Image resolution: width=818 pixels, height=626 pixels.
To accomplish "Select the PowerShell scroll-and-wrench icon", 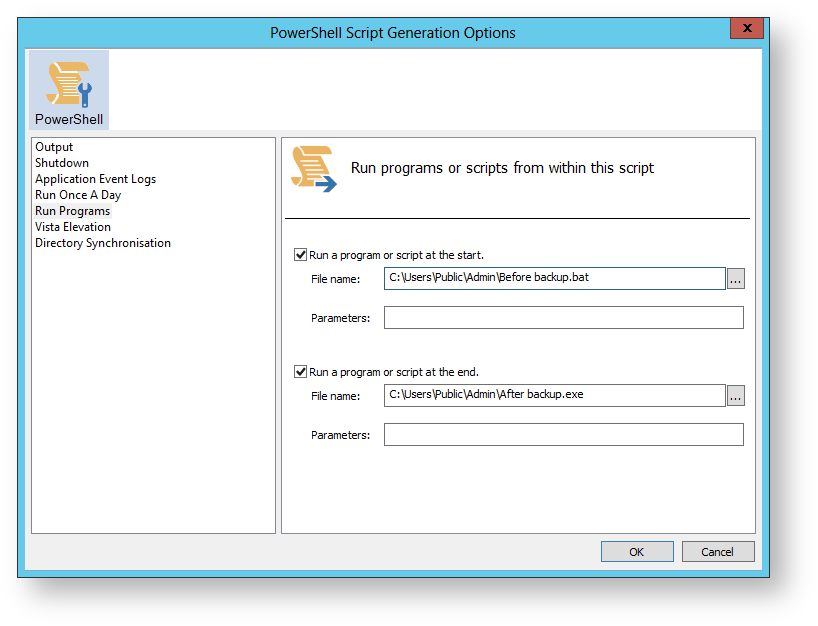I will pos(69,83).
